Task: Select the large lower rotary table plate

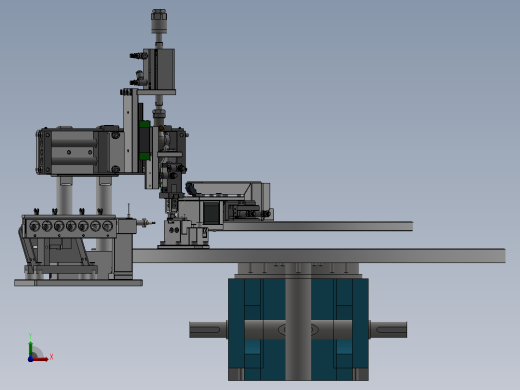Action: click(x=319, y=256)
